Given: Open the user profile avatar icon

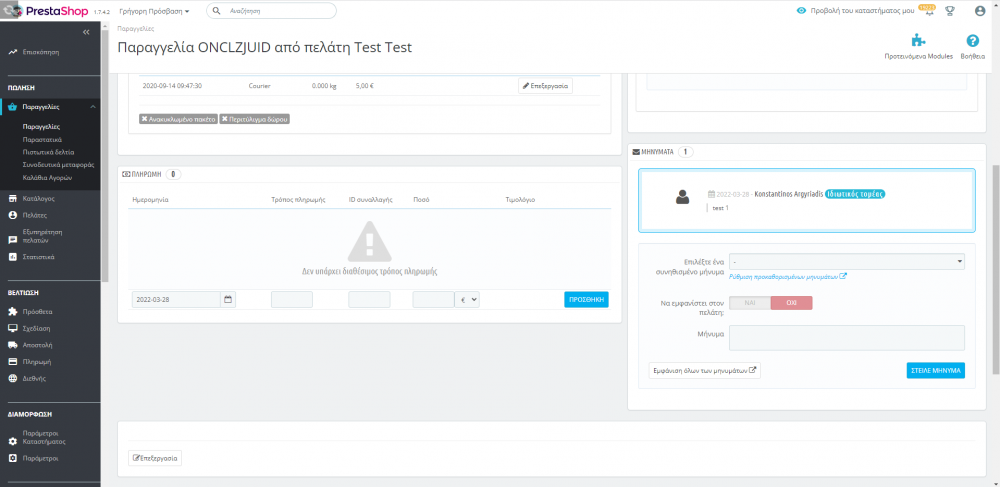Looking at the screenshot, I should click(x=980, y=11).
